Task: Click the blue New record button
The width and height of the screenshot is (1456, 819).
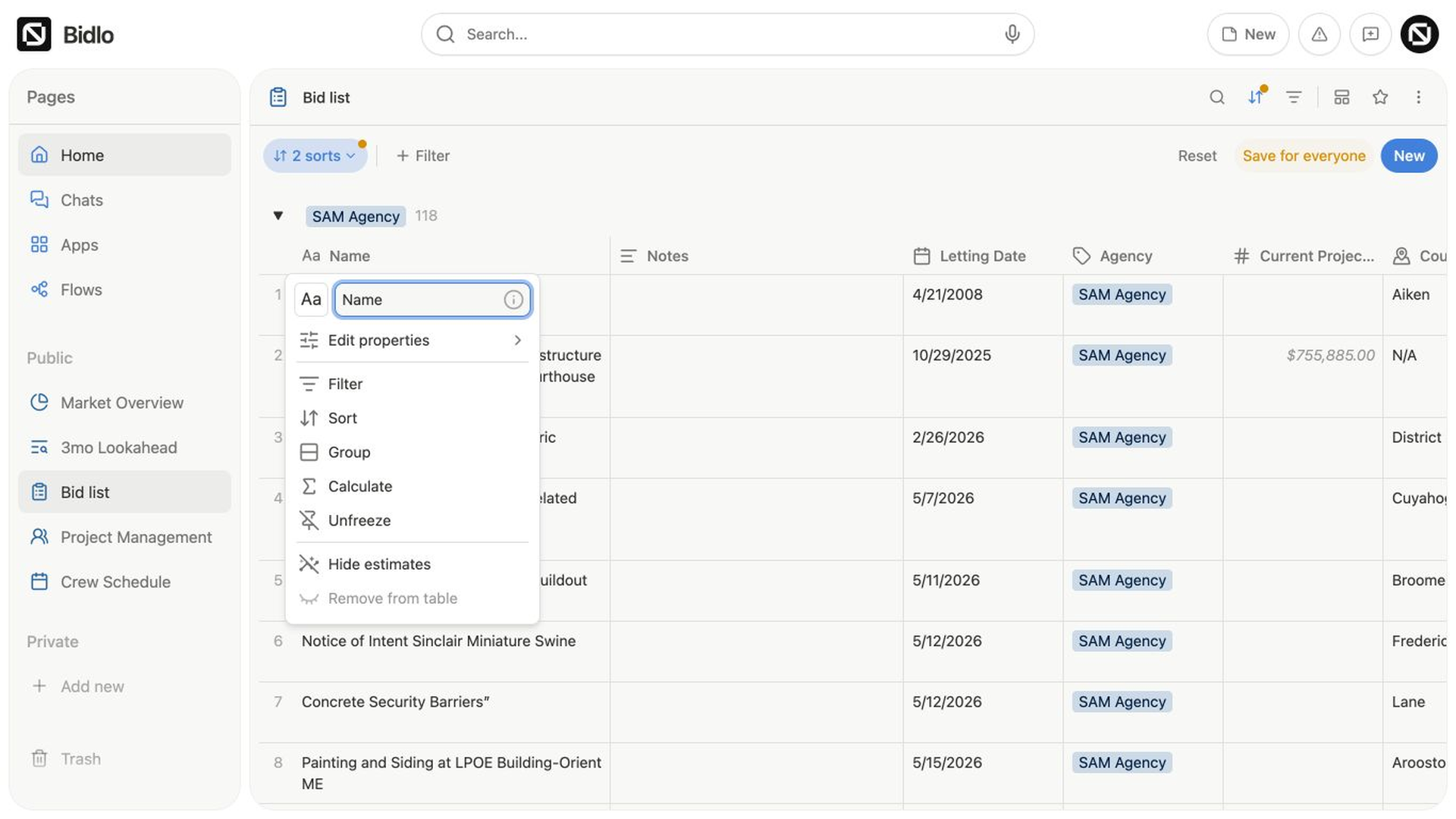Action: pos(1409,155)
